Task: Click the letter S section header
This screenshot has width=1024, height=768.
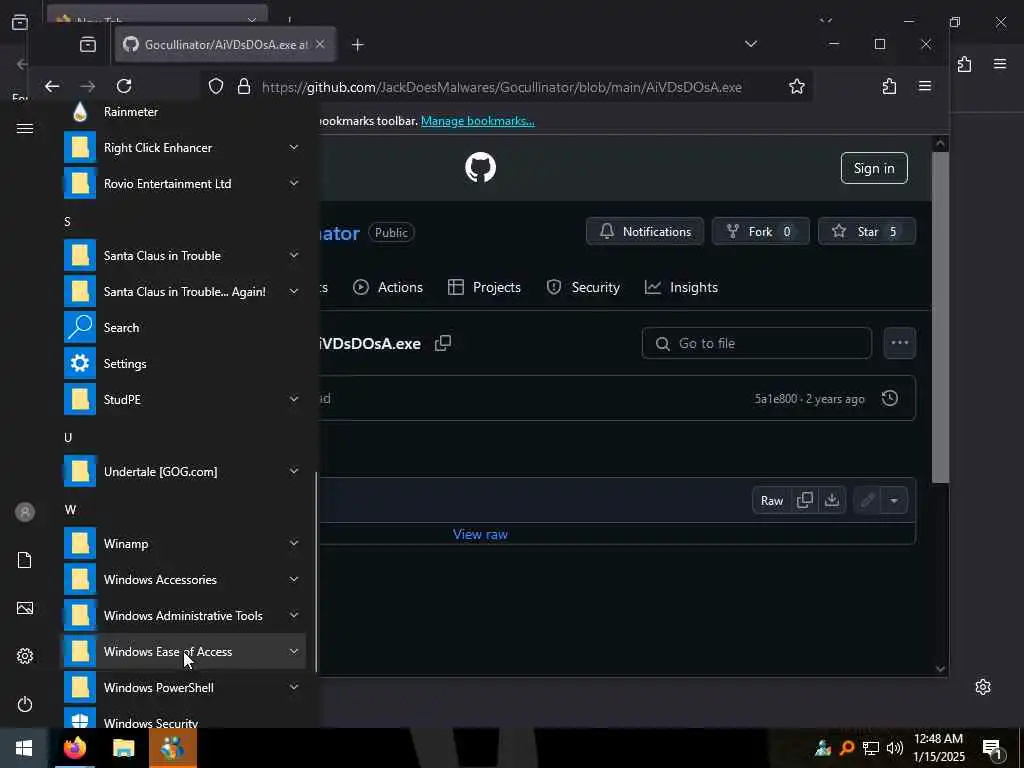Action: point(67,222)
